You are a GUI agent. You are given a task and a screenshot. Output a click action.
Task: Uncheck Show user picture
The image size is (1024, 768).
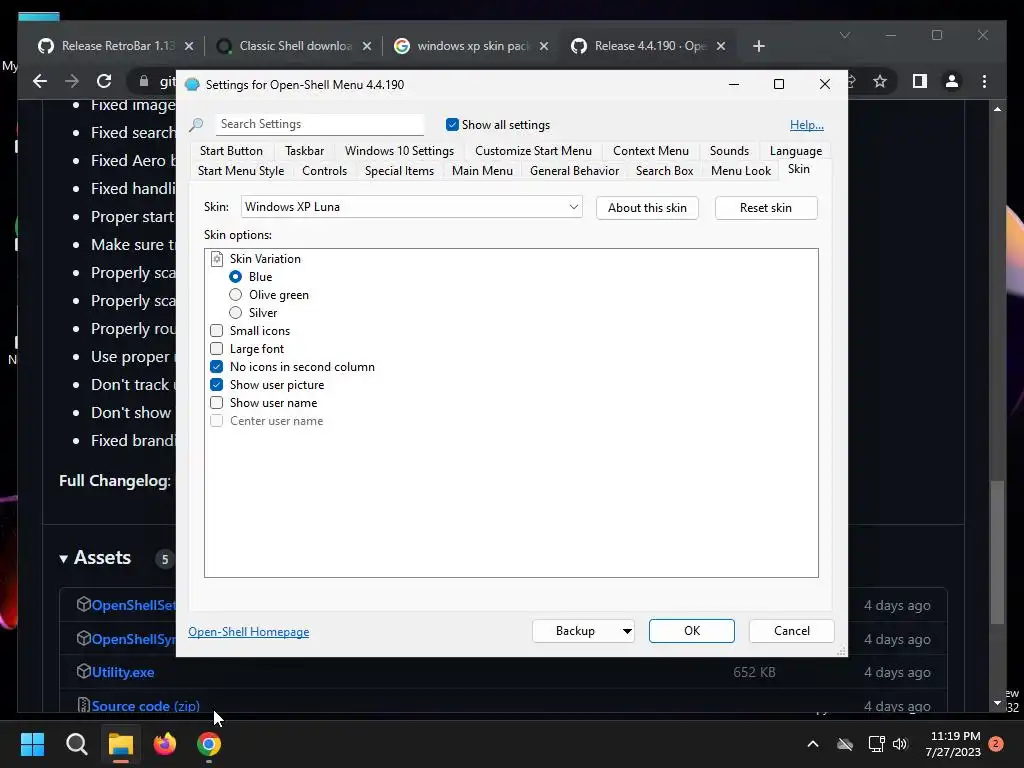click(217, 385)
